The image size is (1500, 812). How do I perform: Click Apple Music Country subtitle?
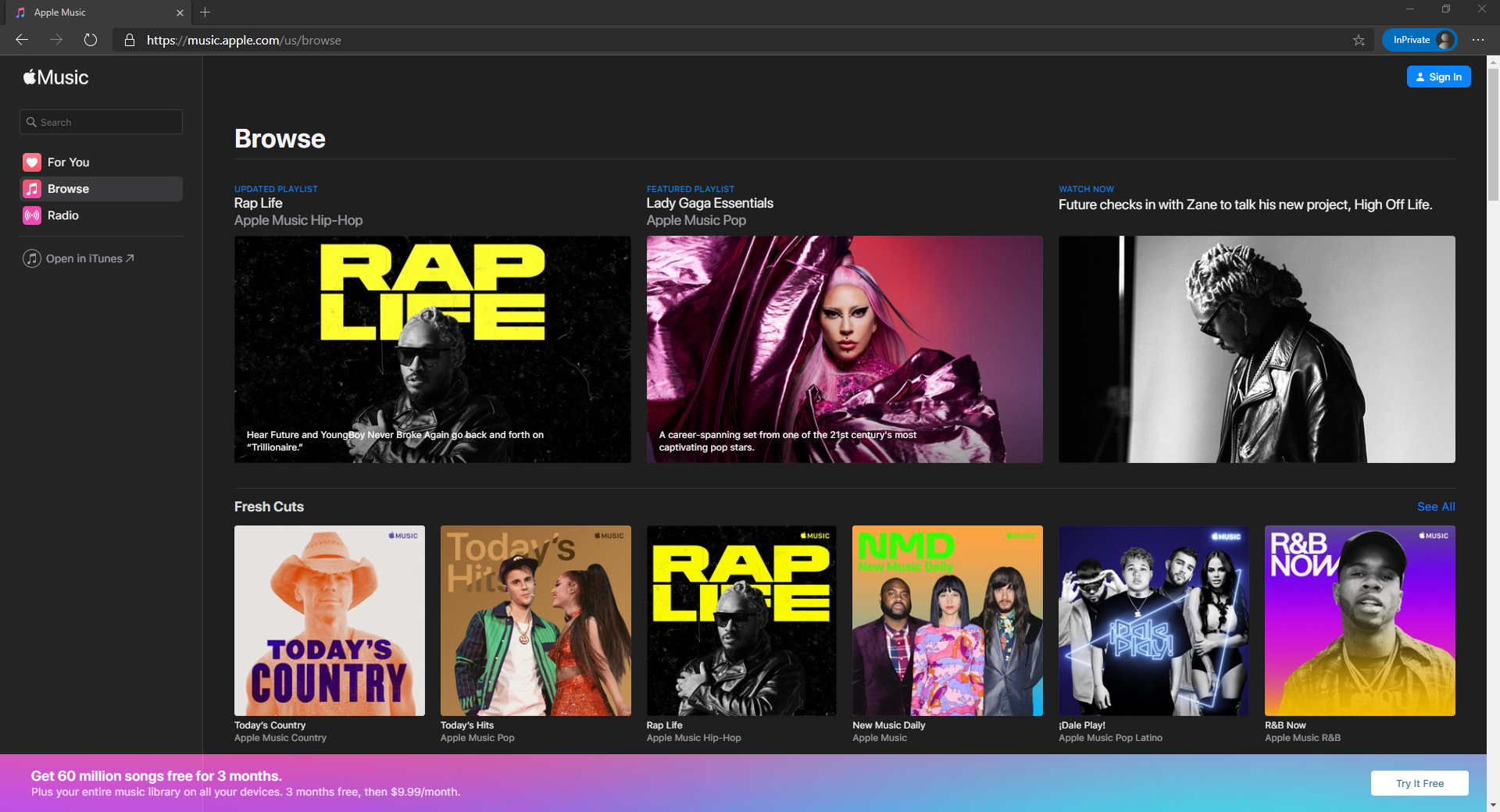coord(280,738)
